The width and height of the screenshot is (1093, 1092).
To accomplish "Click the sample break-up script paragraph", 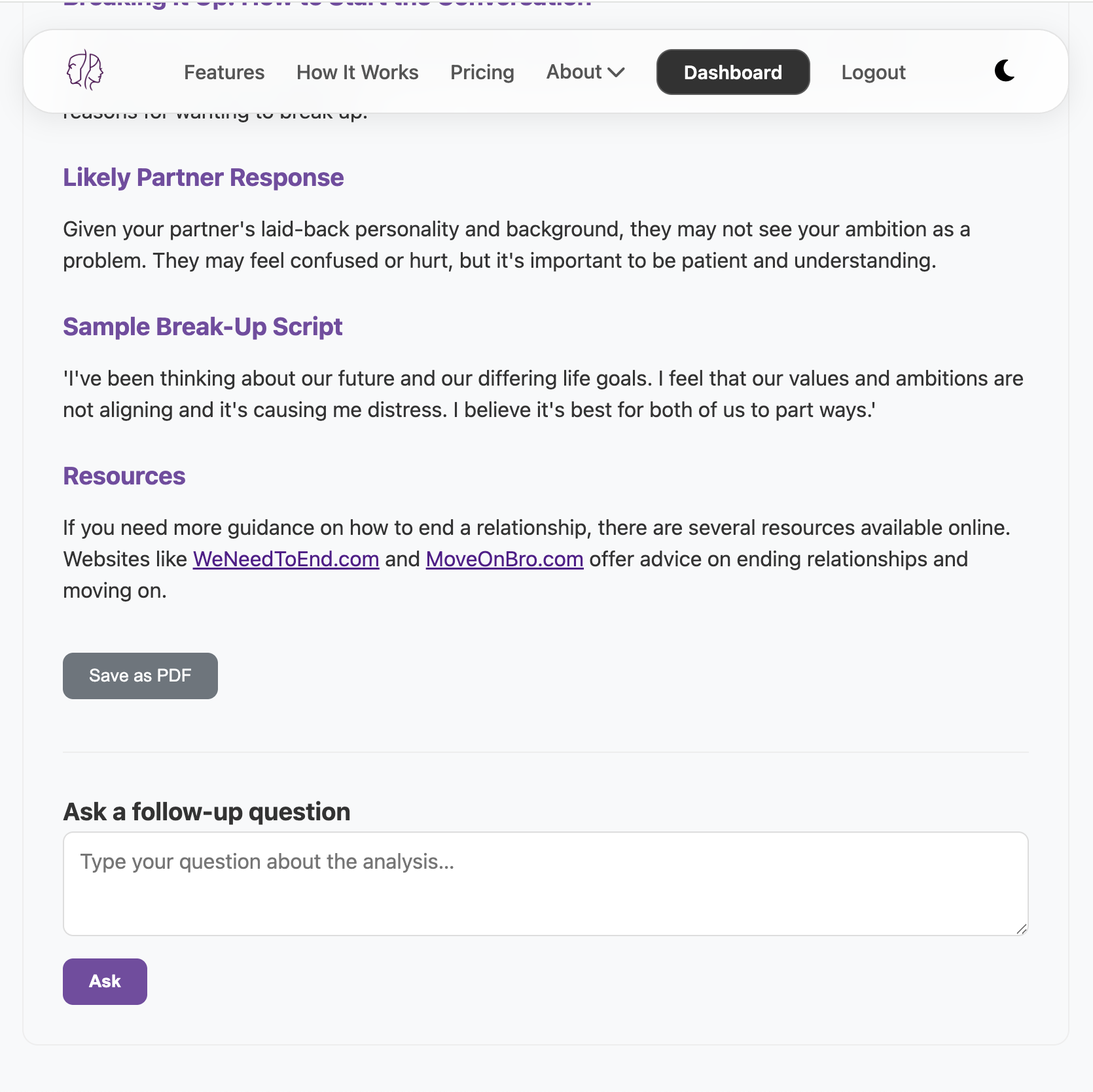I will click(543, 394).
